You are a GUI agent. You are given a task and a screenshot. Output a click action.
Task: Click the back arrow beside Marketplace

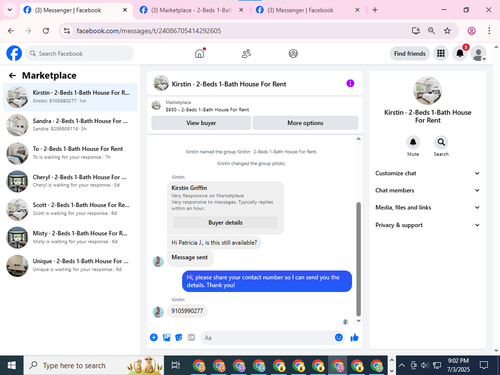(12, 76)
